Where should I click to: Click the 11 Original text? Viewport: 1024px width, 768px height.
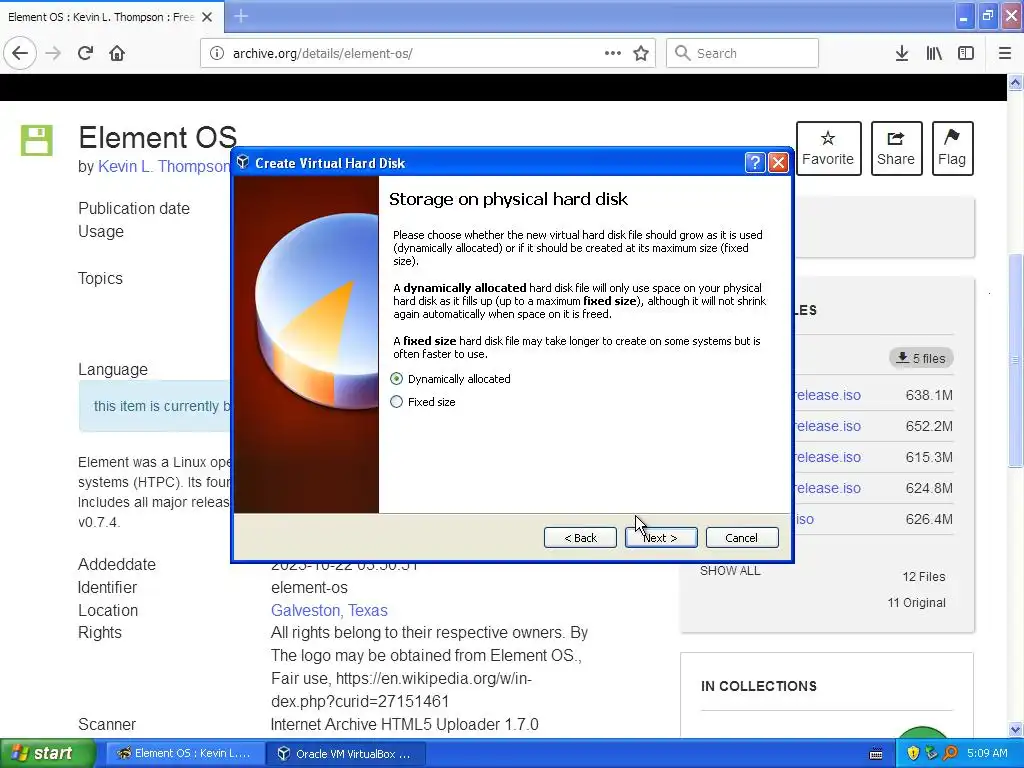coord(916,603)
